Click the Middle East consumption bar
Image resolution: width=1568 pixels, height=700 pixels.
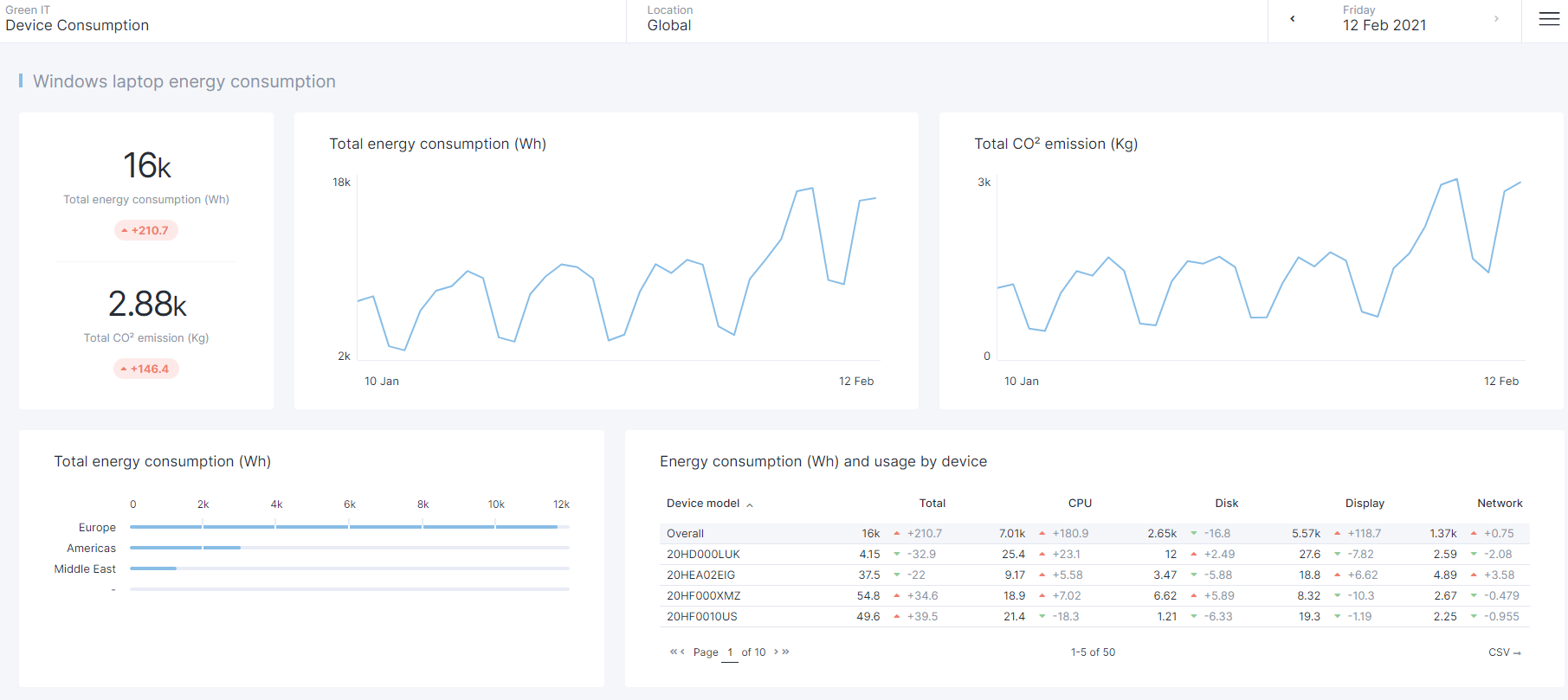click(153, 568)
